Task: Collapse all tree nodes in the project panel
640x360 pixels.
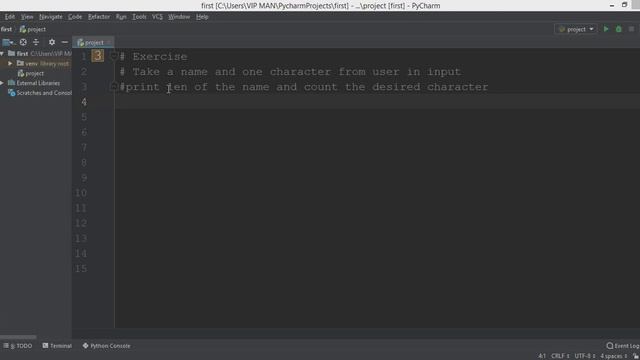Action: 36,42
